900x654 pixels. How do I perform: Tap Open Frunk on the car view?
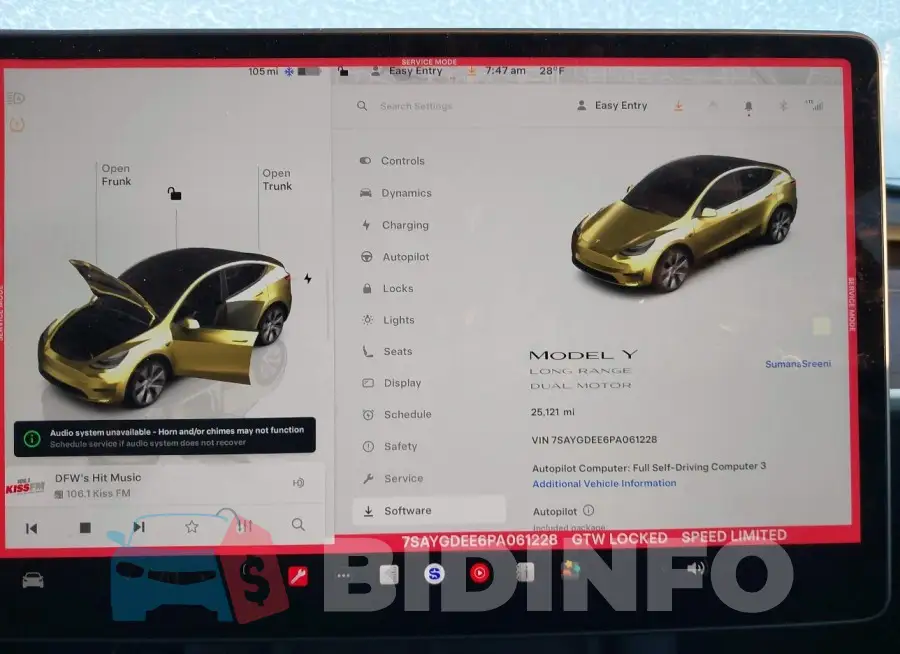116,175
